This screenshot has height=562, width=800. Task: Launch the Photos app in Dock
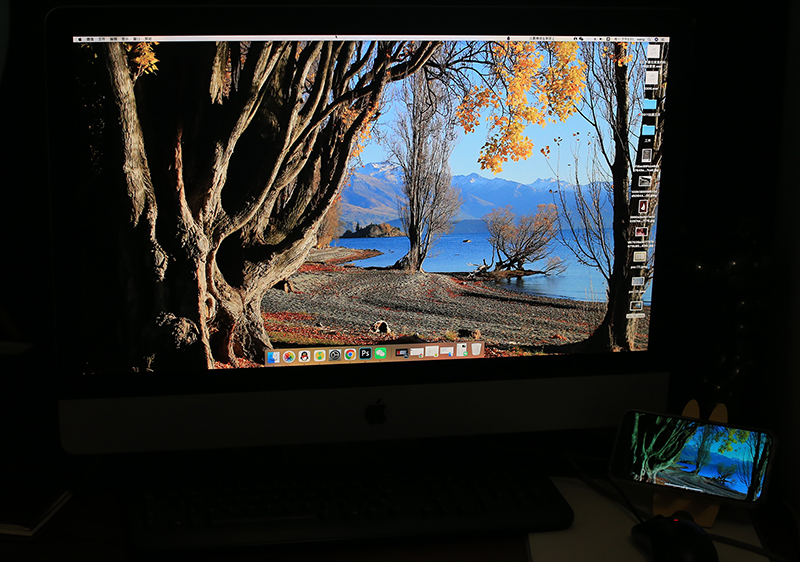(x=289, y=356)
